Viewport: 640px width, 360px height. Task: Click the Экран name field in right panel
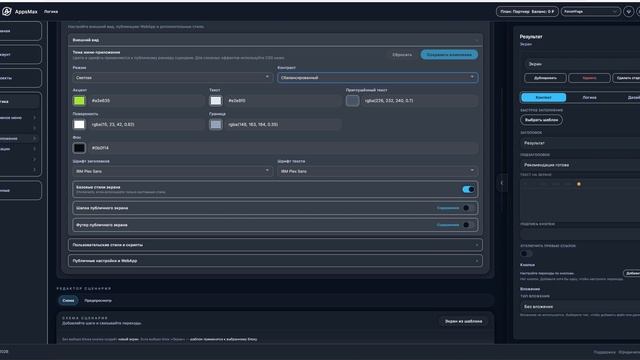[582, 64]
